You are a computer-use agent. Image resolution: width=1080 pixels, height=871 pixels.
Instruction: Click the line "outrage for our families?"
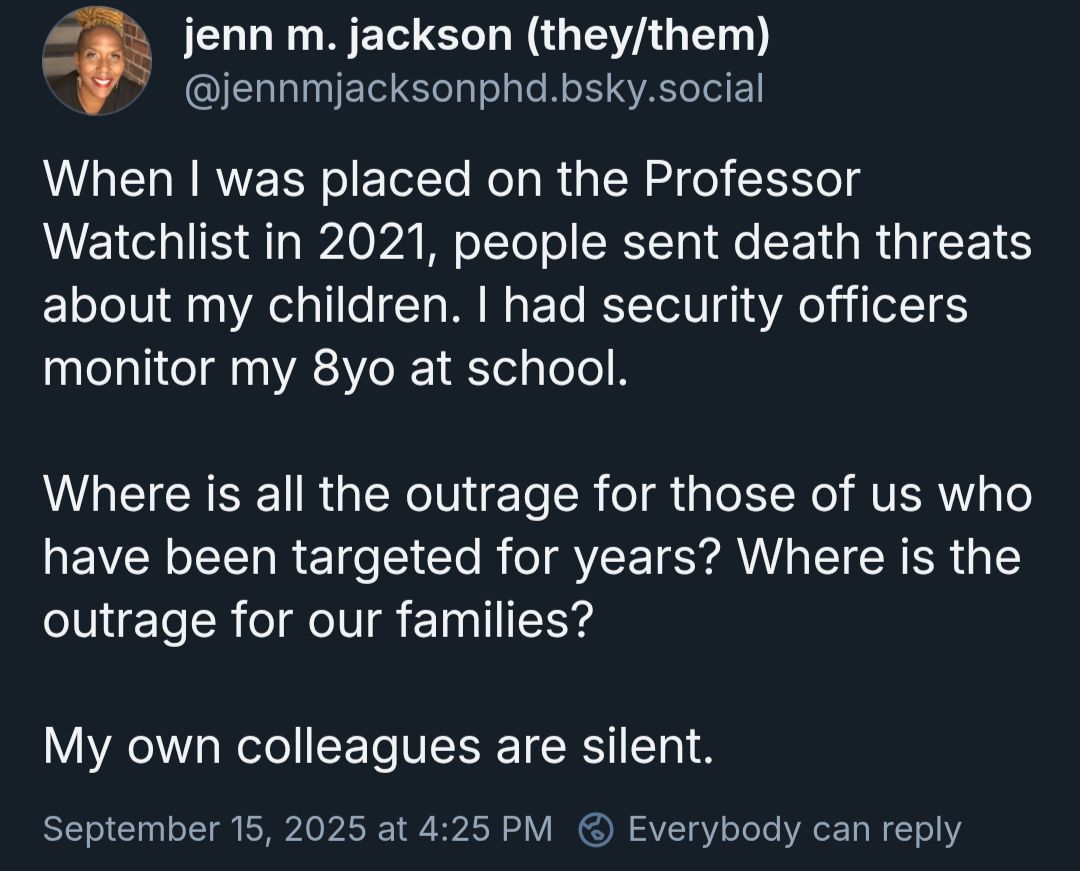(318, 621)
